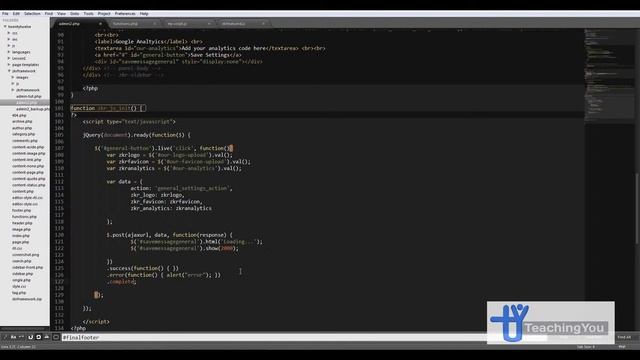Open author.php in the sidebar
Image resolution: width=640 pixels, height=360 pixels.
(x=22, y=128)
